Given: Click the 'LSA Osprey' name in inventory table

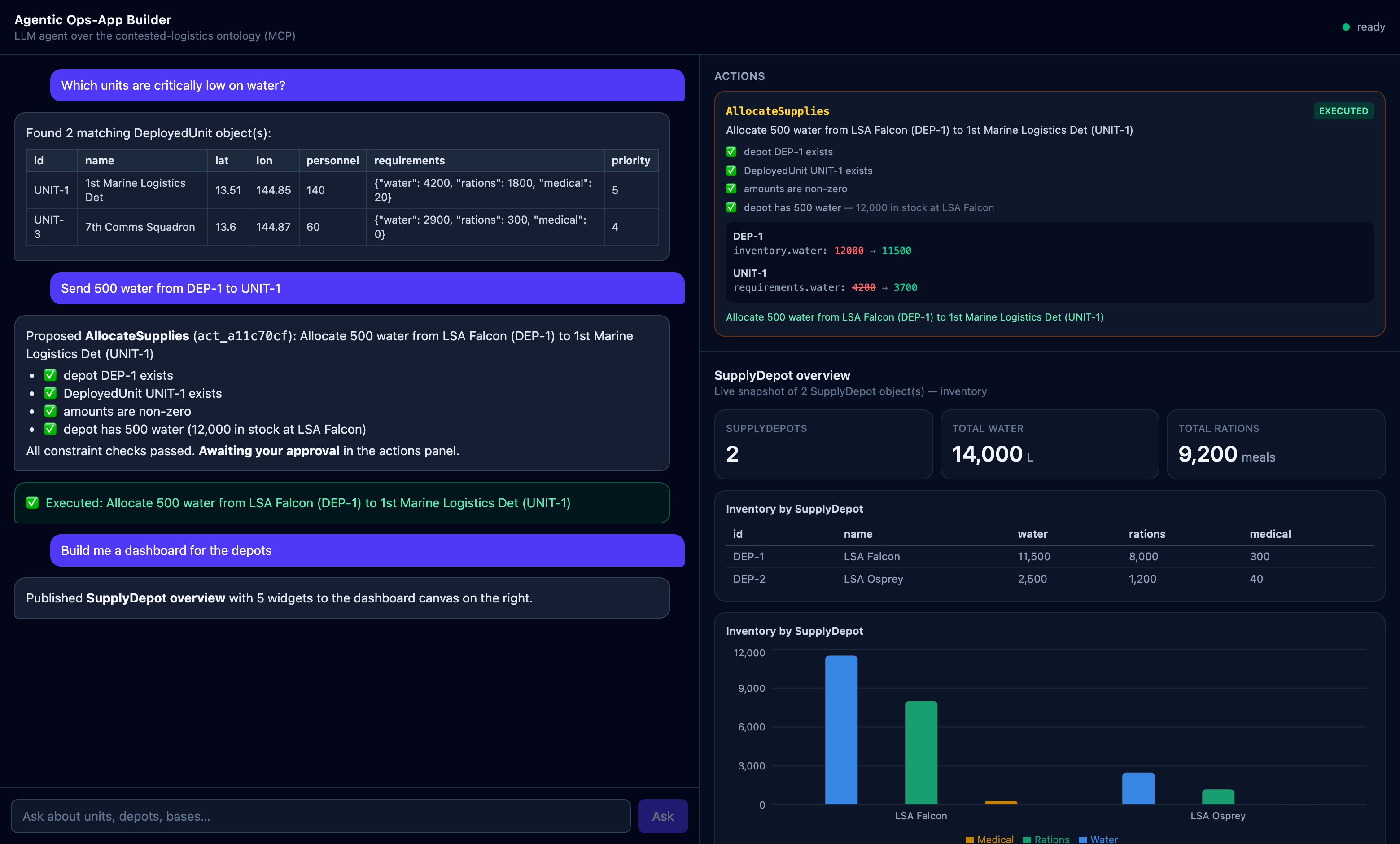Looking at the screenshot, I should (x=873, y=579).
